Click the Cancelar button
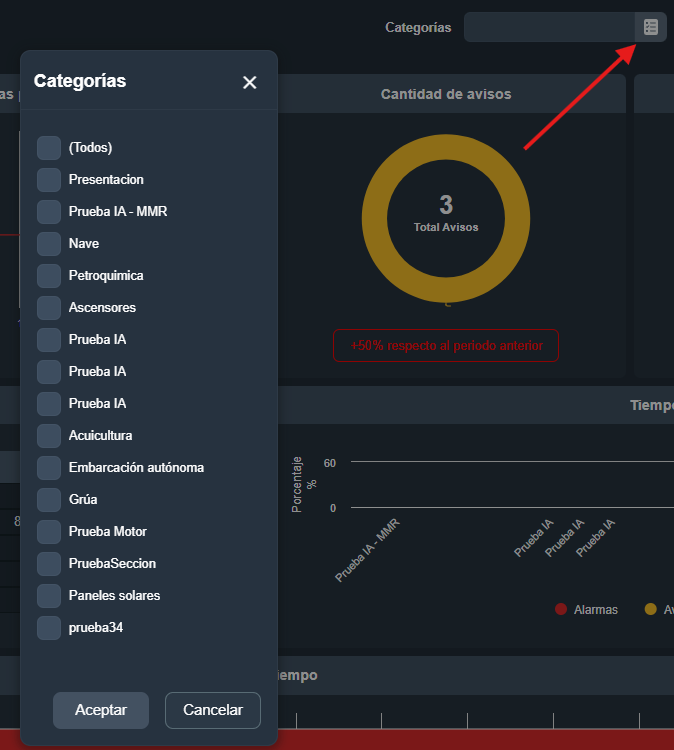Viewport: 674px width, 750px height. [212, 710]
